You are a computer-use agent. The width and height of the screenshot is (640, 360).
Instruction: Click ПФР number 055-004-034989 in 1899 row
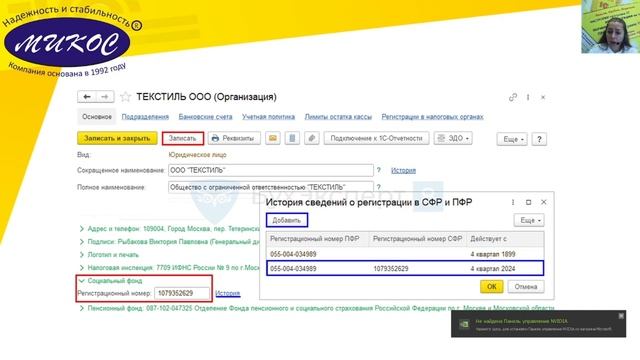click(293, 254)
